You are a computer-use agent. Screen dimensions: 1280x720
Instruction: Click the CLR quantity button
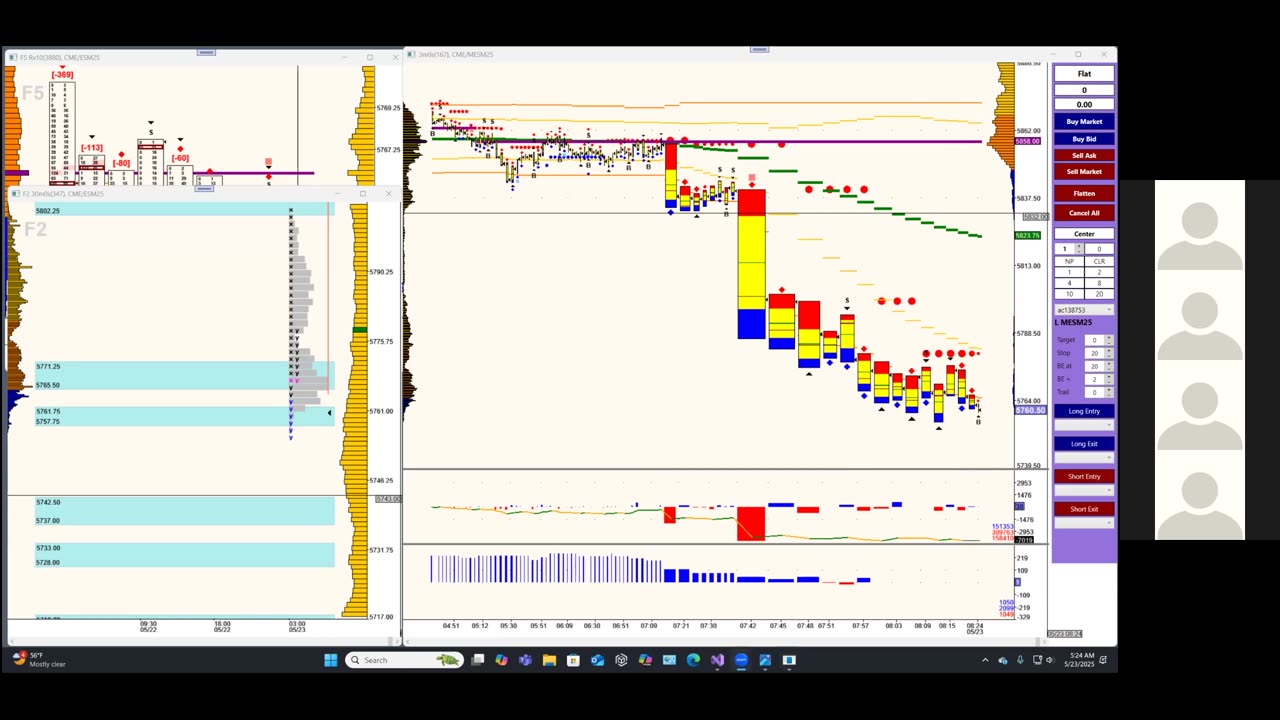click(1099, 261)
